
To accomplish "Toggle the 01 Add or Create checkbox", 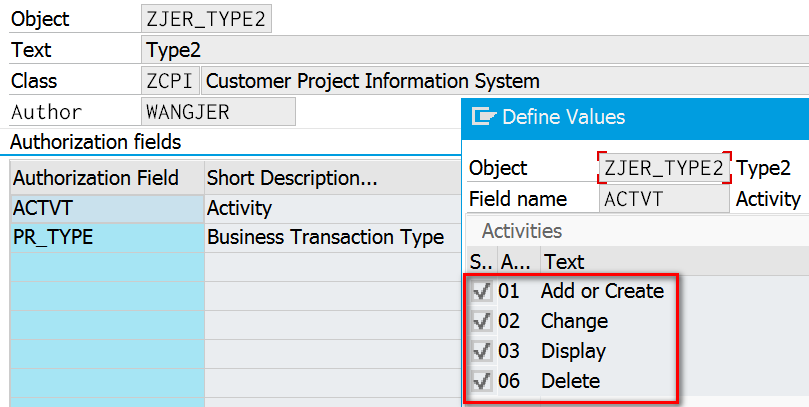I will [482, 291].
